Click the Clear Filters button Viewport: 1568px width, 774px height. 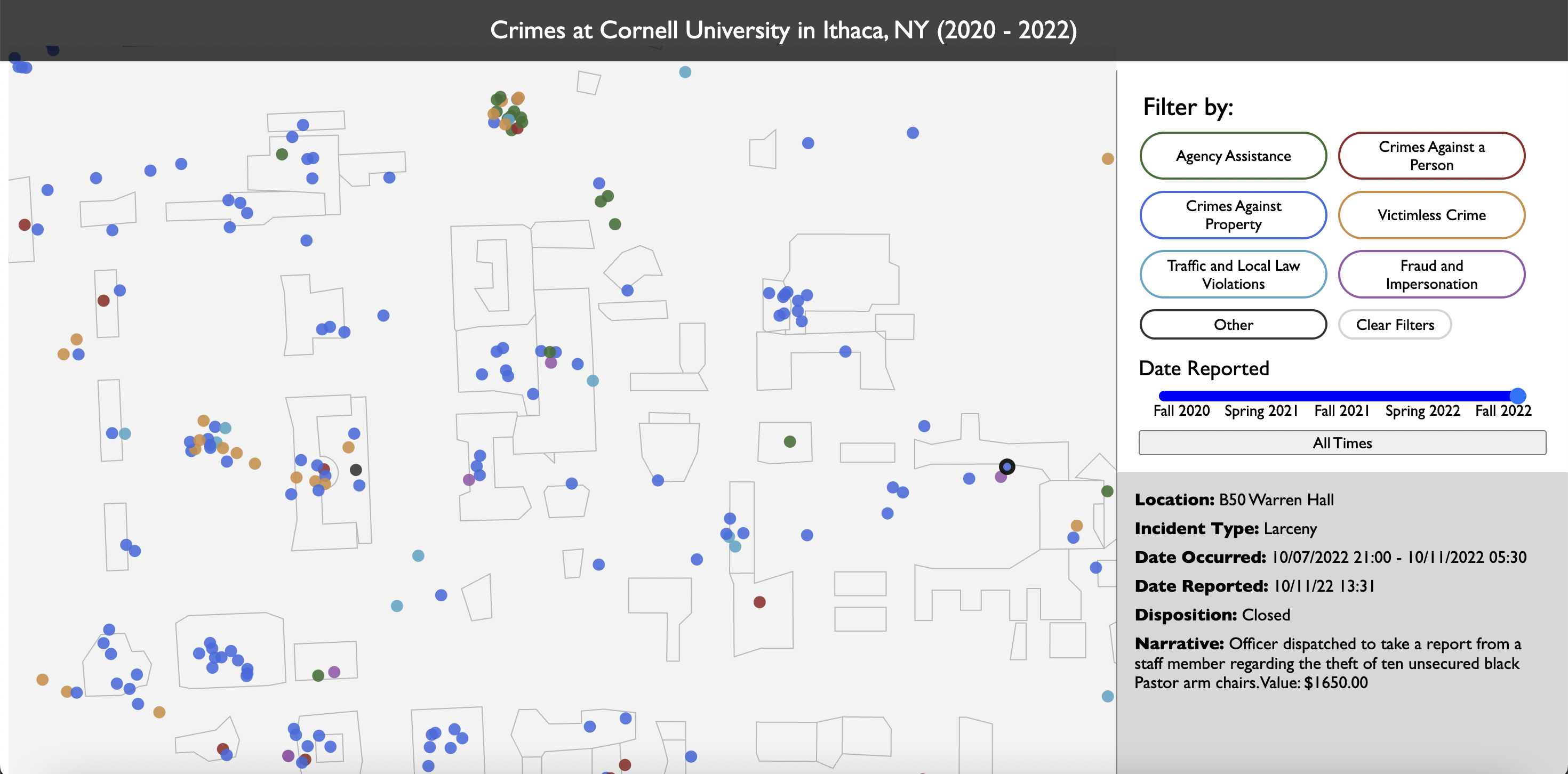point(1395,324)
